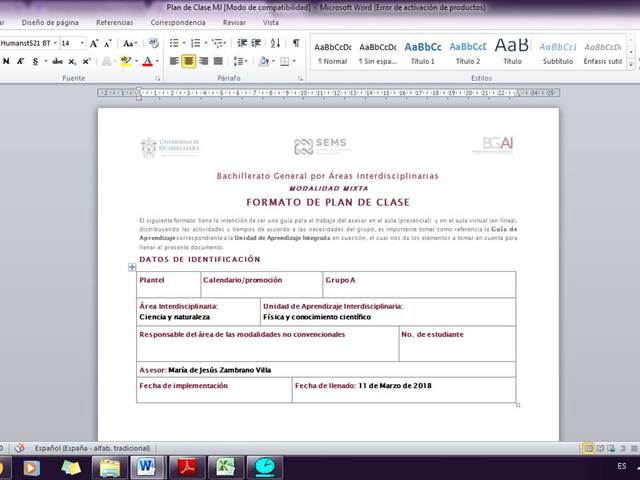Apply red font color with A button

pyautogui.click(x=148, y=61)
